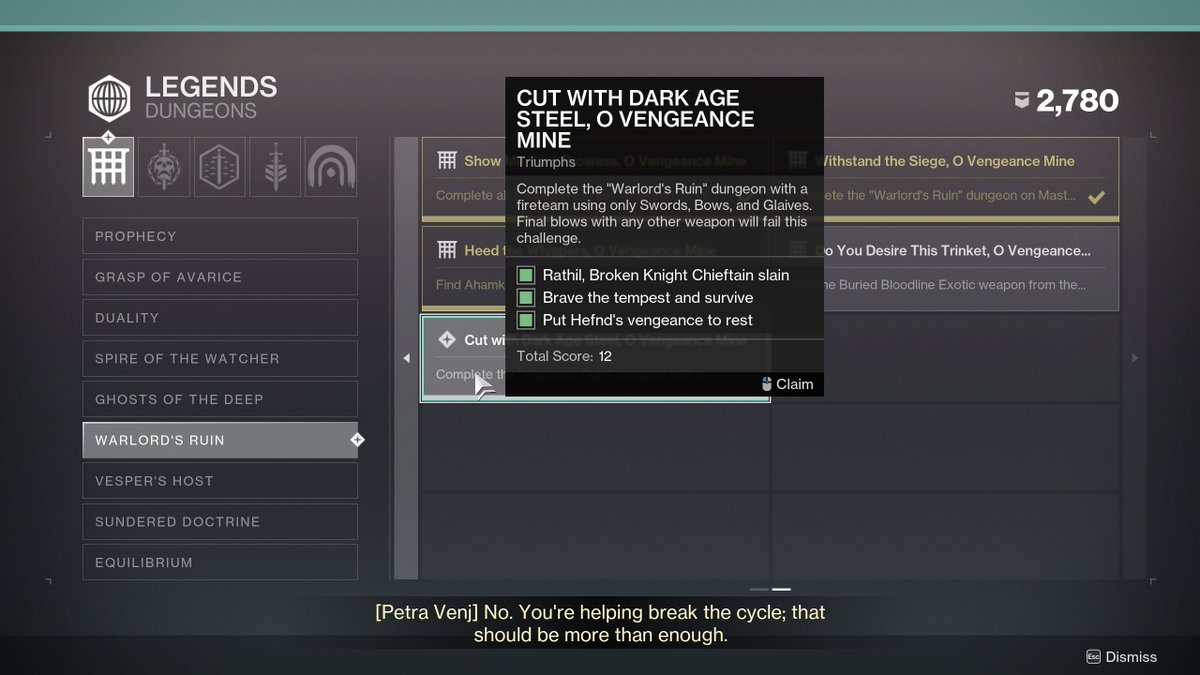Image resolution: width=1200 pixels, height=675 pixels.
Task: Click the Legends globe hexagon icon
Action: (x=109, y=98)
